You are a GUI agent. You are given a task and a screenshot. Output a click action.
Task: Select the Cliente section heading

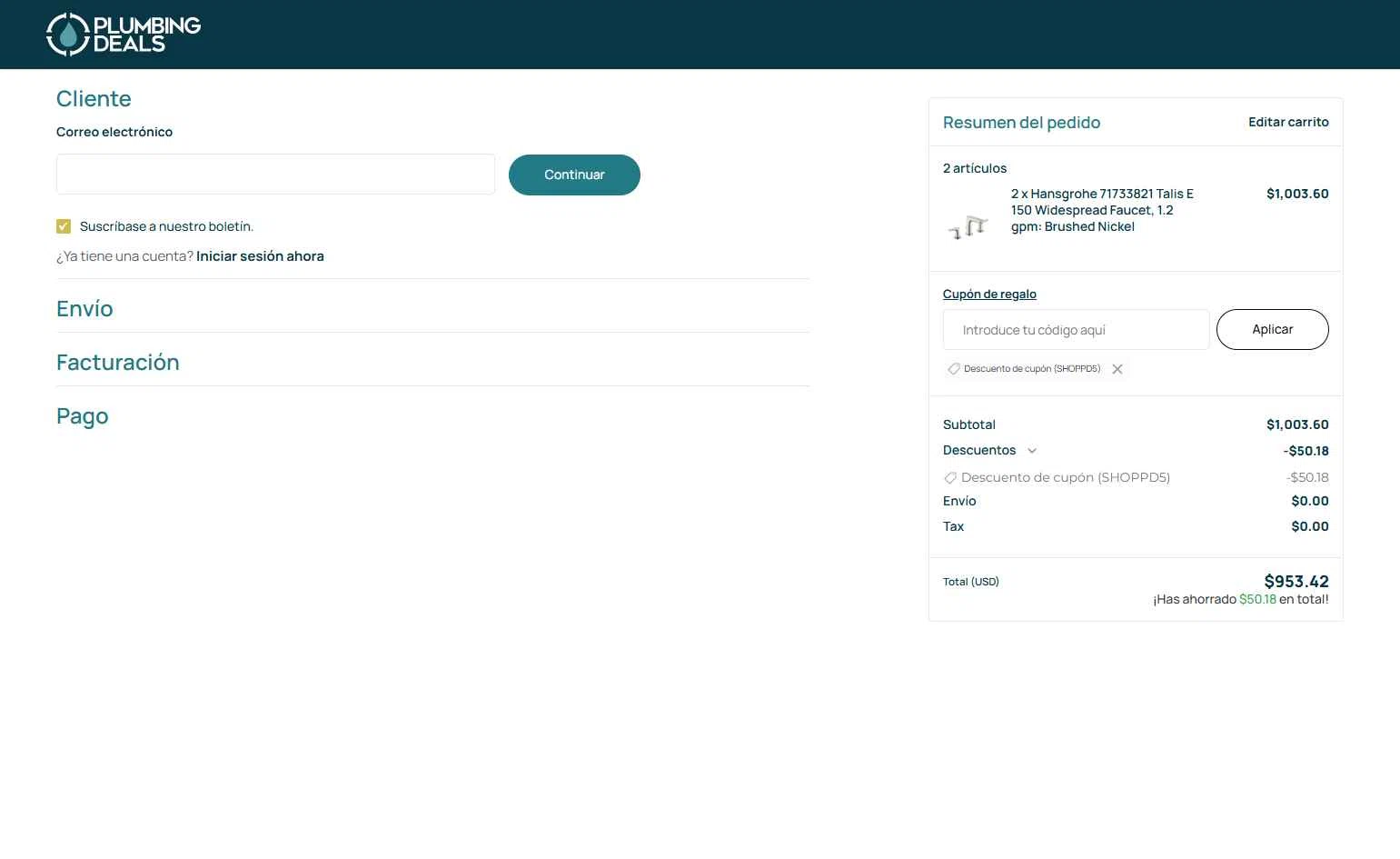click(94, 98)
